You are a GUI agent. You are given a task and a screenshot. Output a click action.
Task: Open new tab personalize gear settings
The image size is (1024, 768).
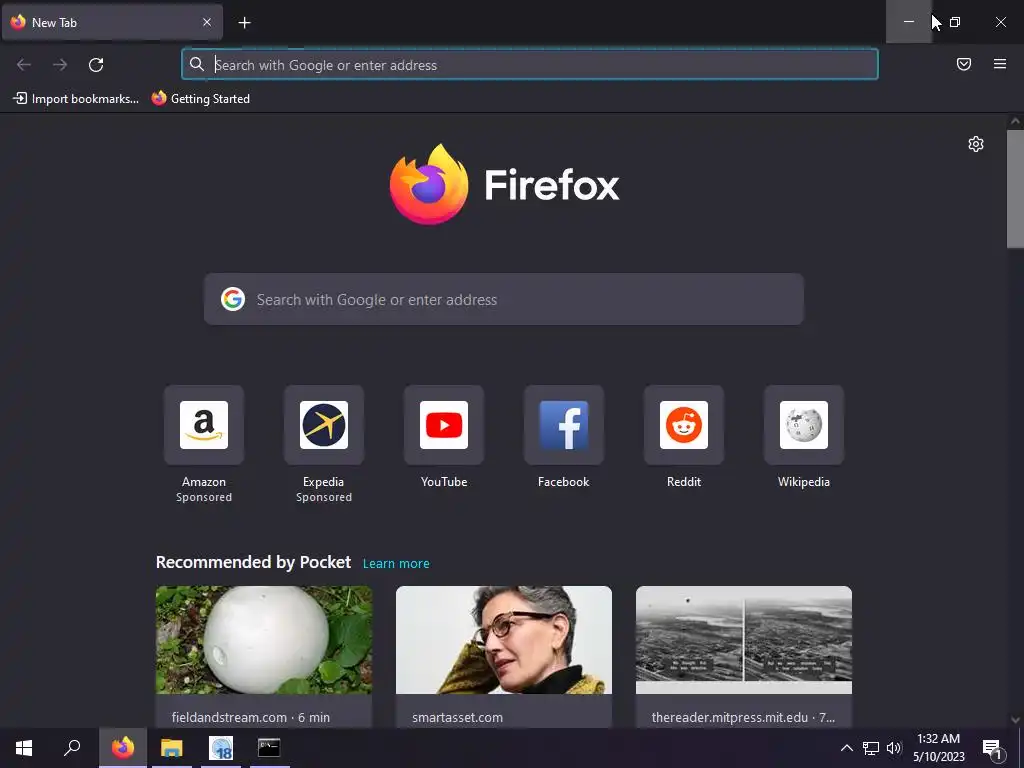[x=975, y=144]
